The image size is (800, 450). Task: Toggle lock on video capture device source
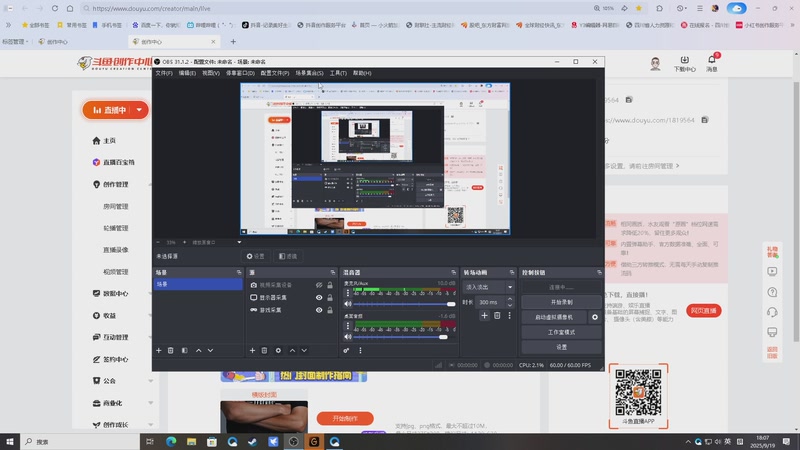pos(330,285)
